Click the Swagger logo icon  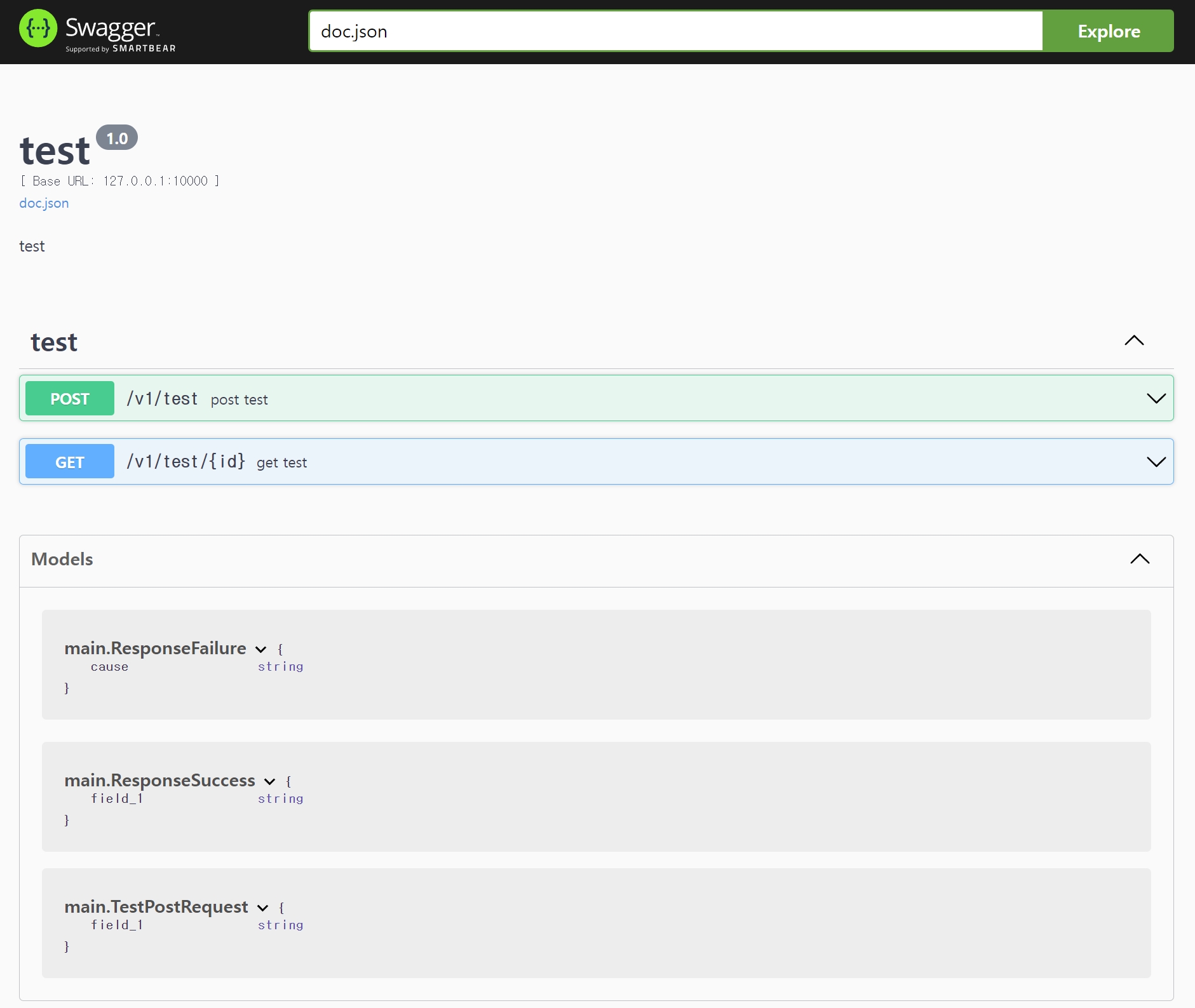[x=38, y=29]
